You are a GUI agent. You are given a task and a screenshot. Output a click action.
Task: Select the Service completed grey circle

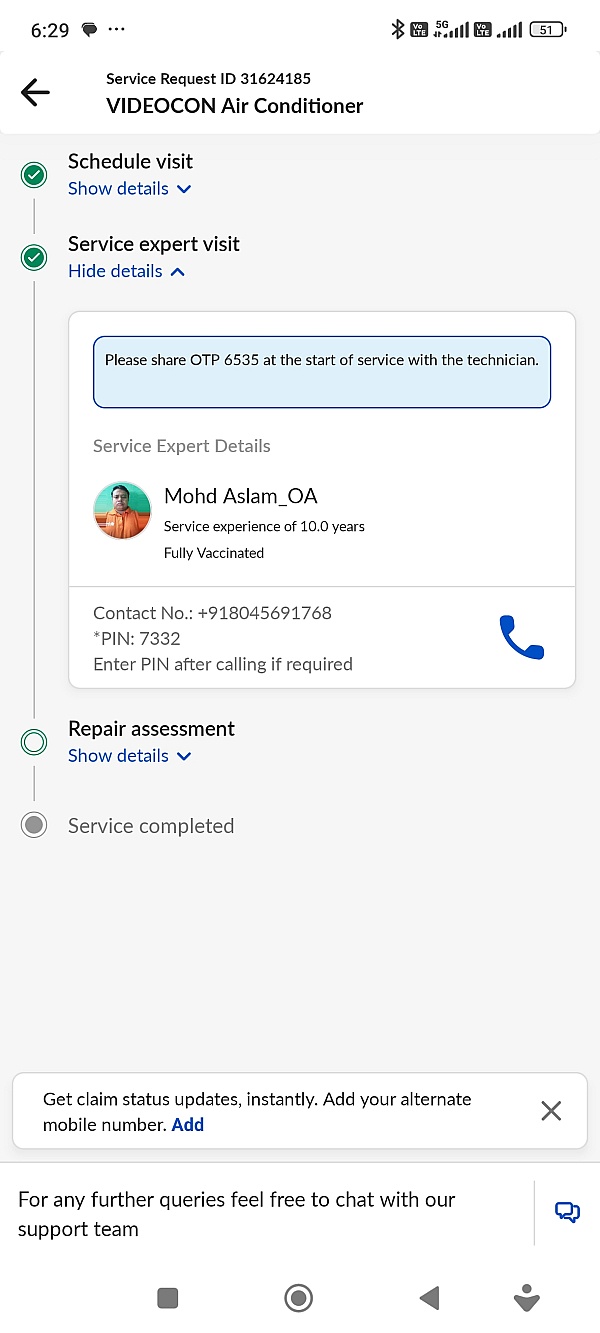[34, 825]
